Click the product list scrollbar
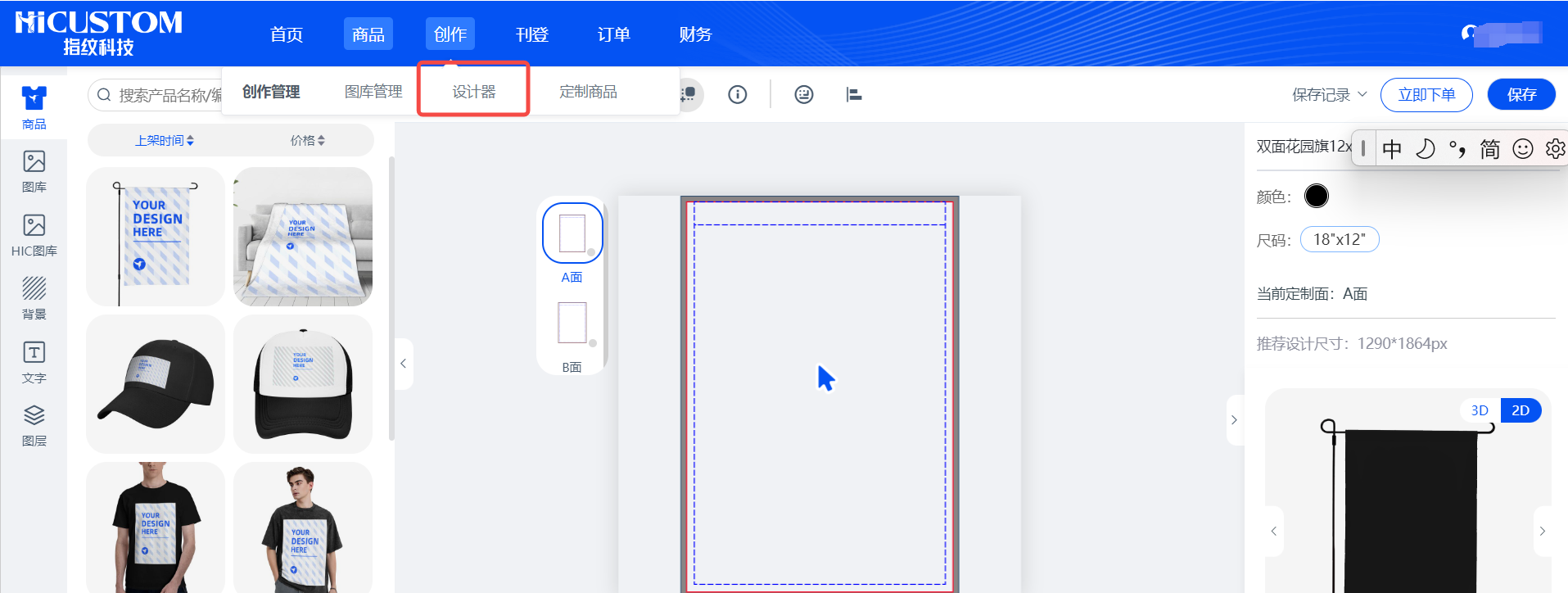The width and height of the screenshot is (1568, 593). click(x=391, y=299)
